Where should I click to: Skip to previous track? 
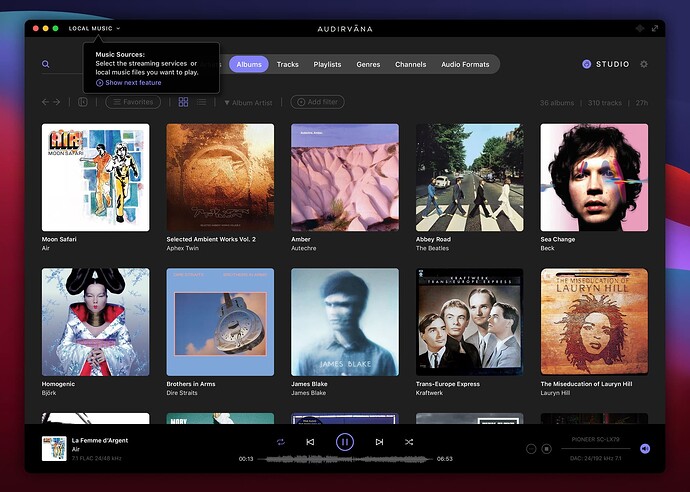coord(310,442)
